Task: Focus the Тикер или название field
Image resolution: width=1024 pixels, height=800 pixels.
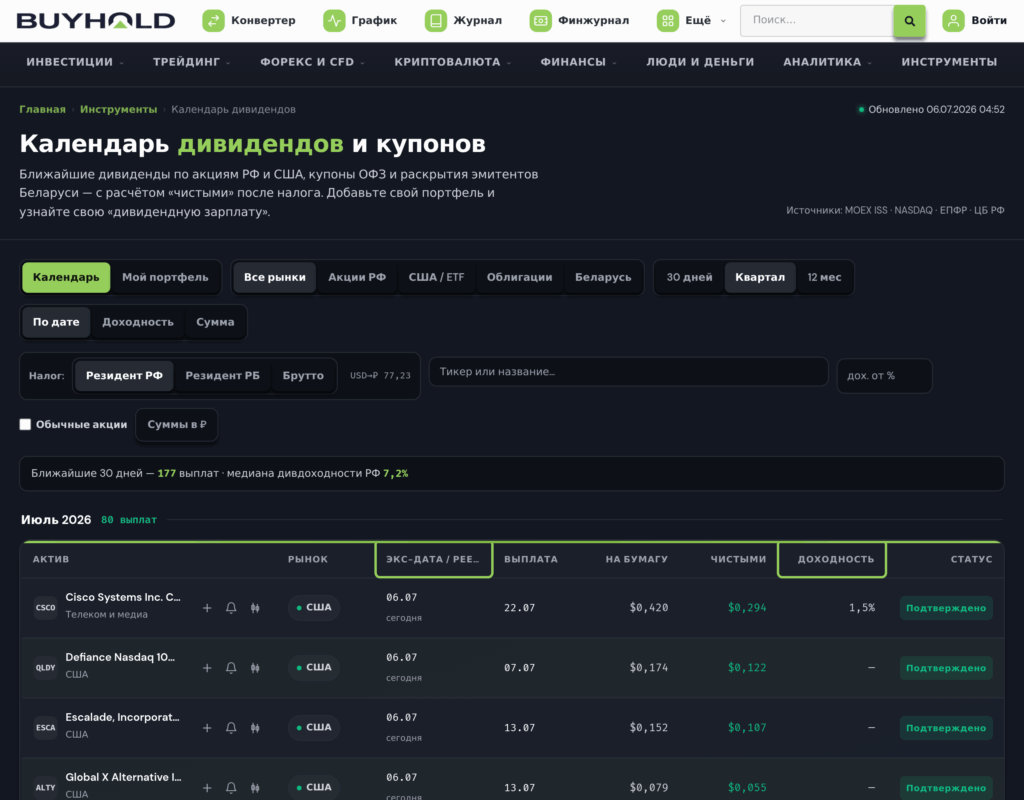Action: (x=629, y=372)
